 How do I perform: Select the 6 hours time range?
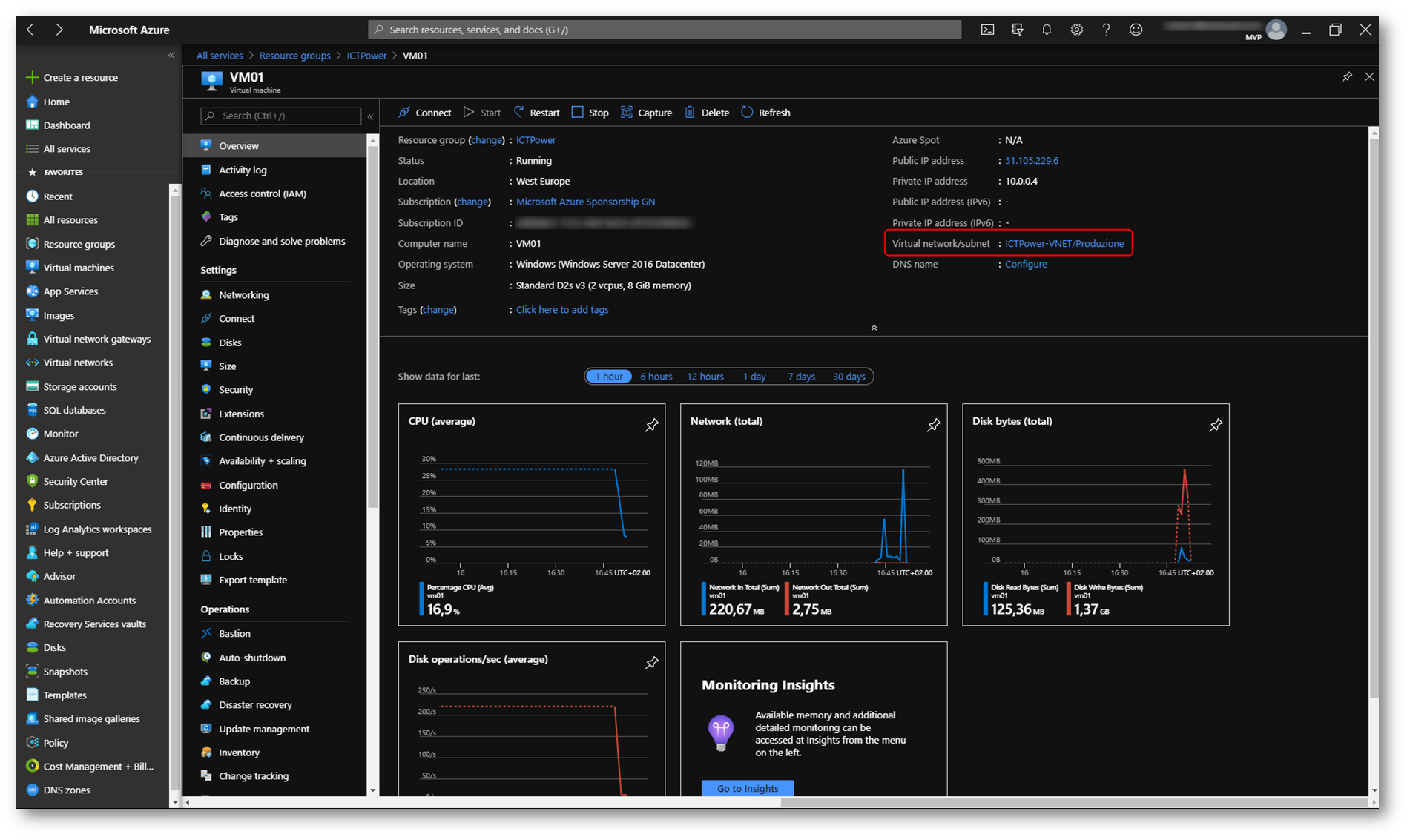656,377
